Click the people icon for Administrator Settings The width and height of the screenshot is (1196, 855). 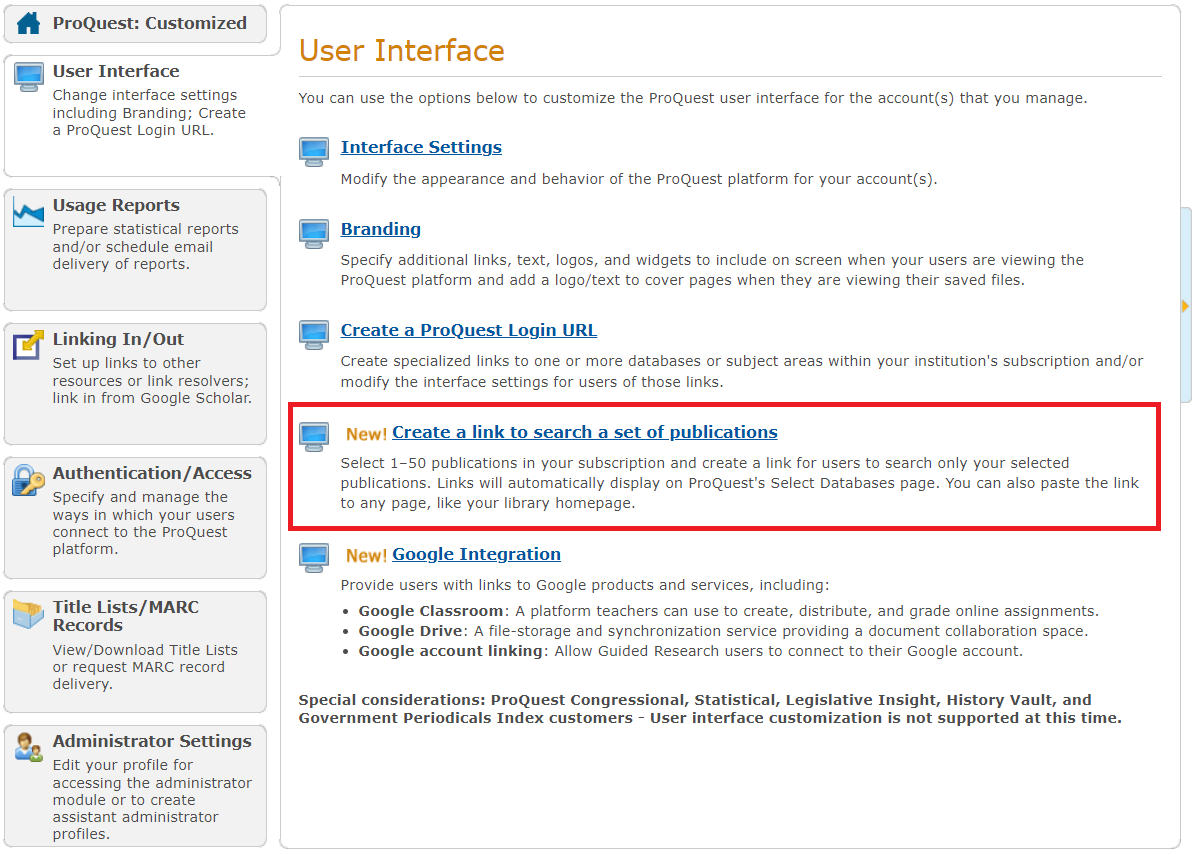coord(28,747)
